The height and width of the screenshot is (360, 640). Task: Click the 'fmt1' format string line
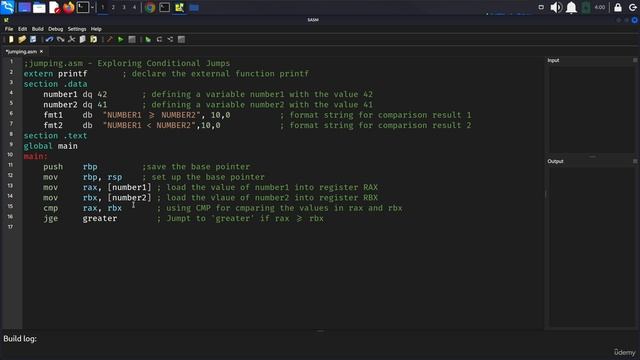pyautogui.click(x=137, y=115)
